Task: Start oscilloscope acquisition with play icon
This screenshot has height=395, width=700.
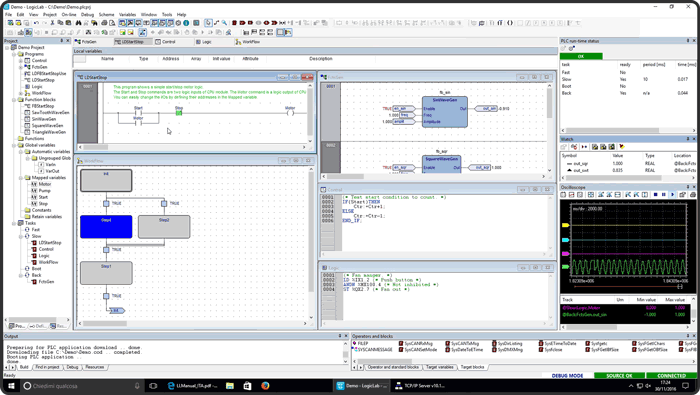Action: tap(672, 195)
